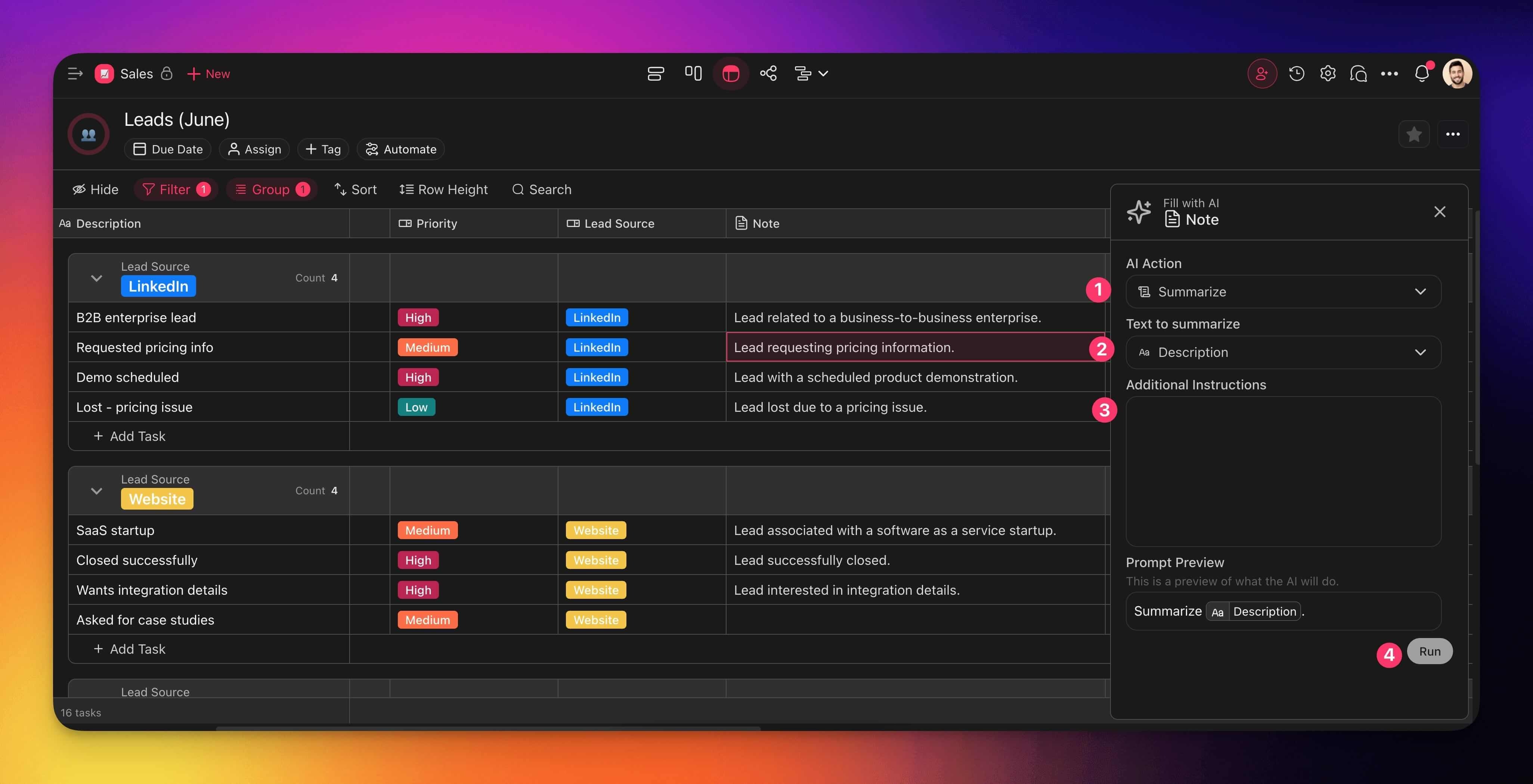This screenshot has width=1533, height=784.
Task: Toggle Hide columns option
Action: 95,189
